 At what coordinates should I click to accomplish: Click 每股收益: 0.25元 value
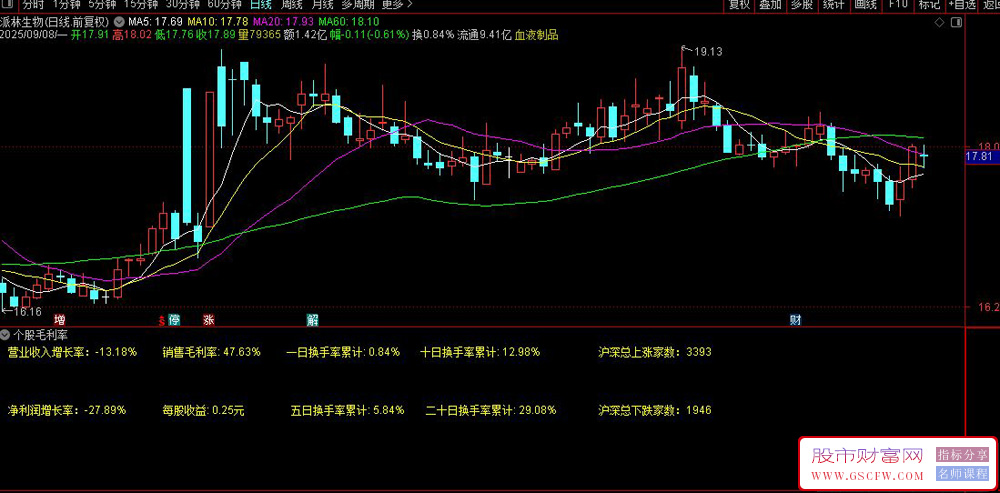click(203, 410)
